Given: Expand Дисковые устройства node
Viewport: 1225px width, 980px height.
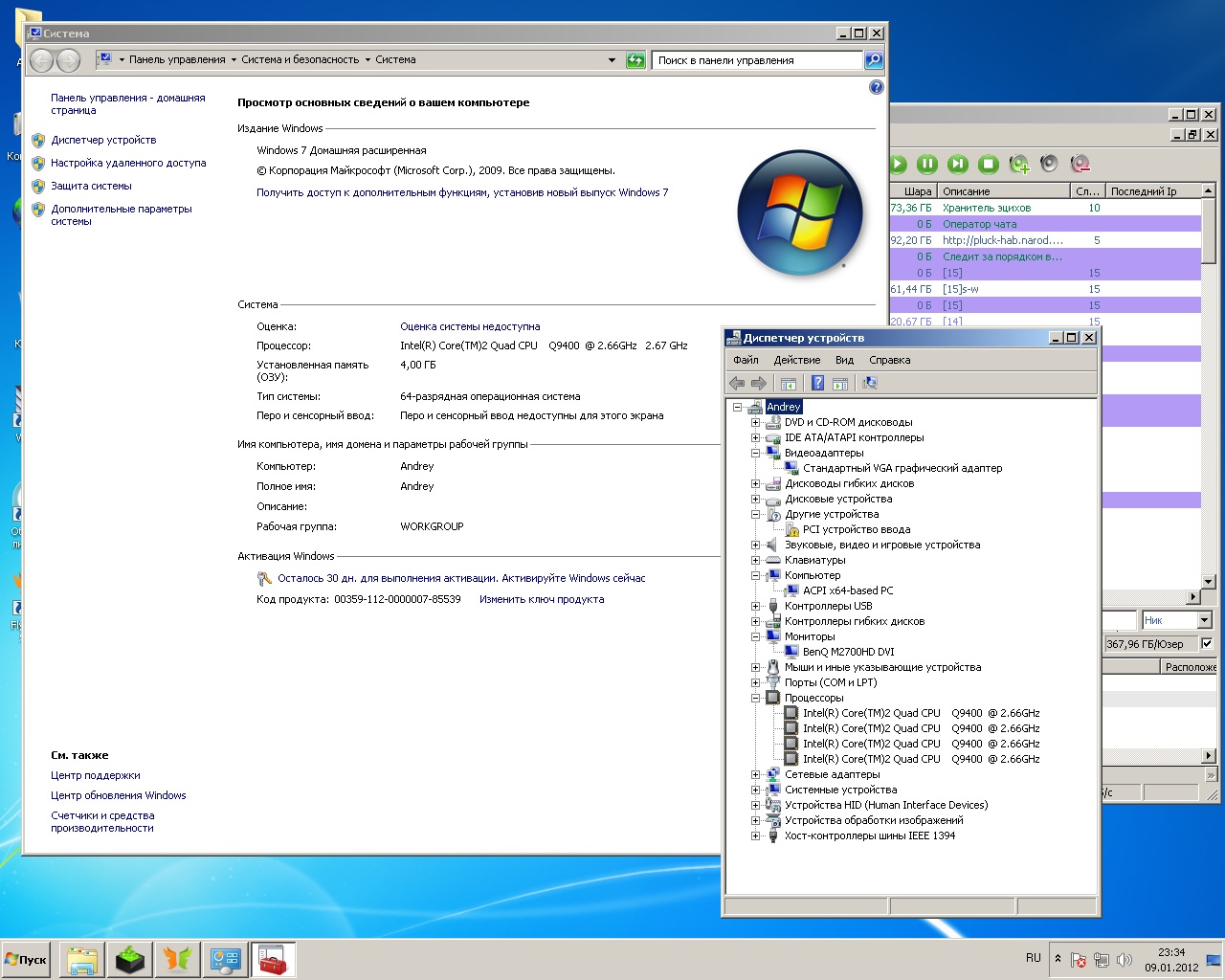Looking at the screenshot, I should tap(755, 499).
